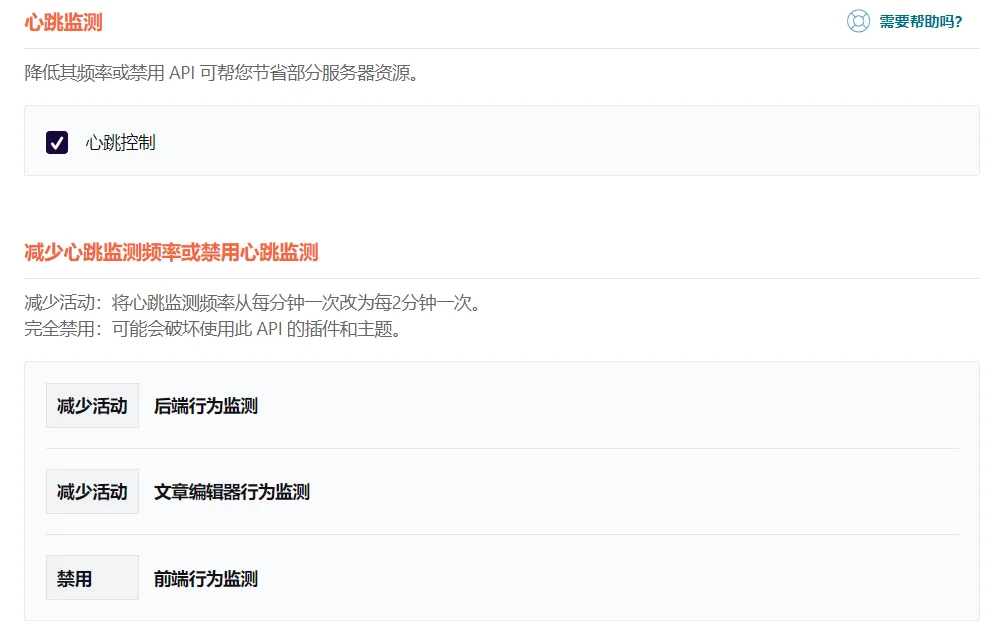Click the 减少活动 explanation line of text
This screenshot has width=1000, height=638.
pyautogui.click(x=252, y=302)
